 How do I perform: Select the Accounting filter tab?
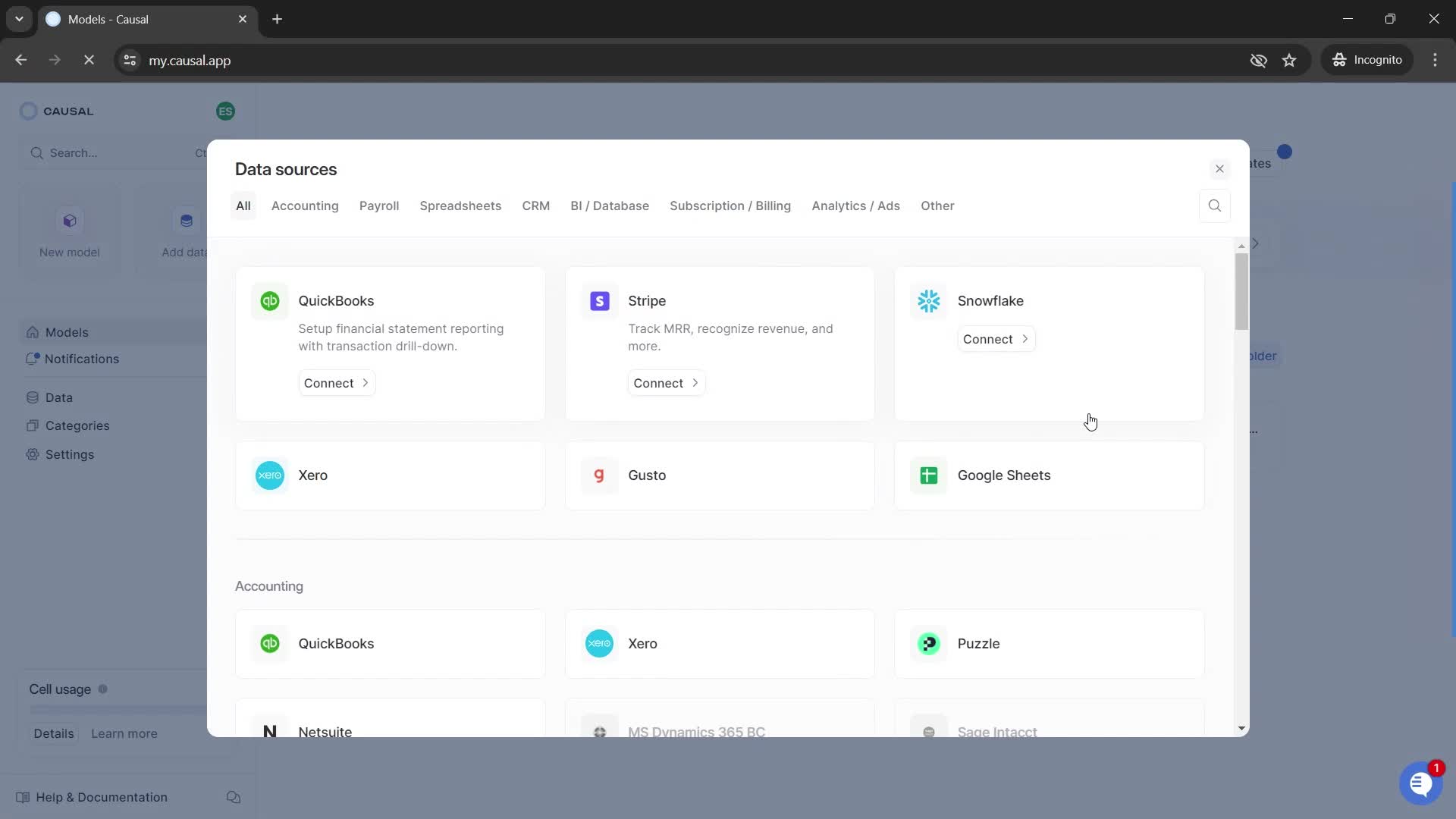pos(305,206)
